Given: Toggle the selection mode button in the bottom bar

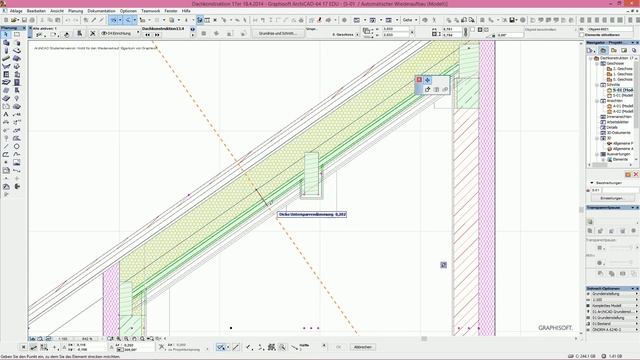Looking at the screenshot, I should [220, 347].
